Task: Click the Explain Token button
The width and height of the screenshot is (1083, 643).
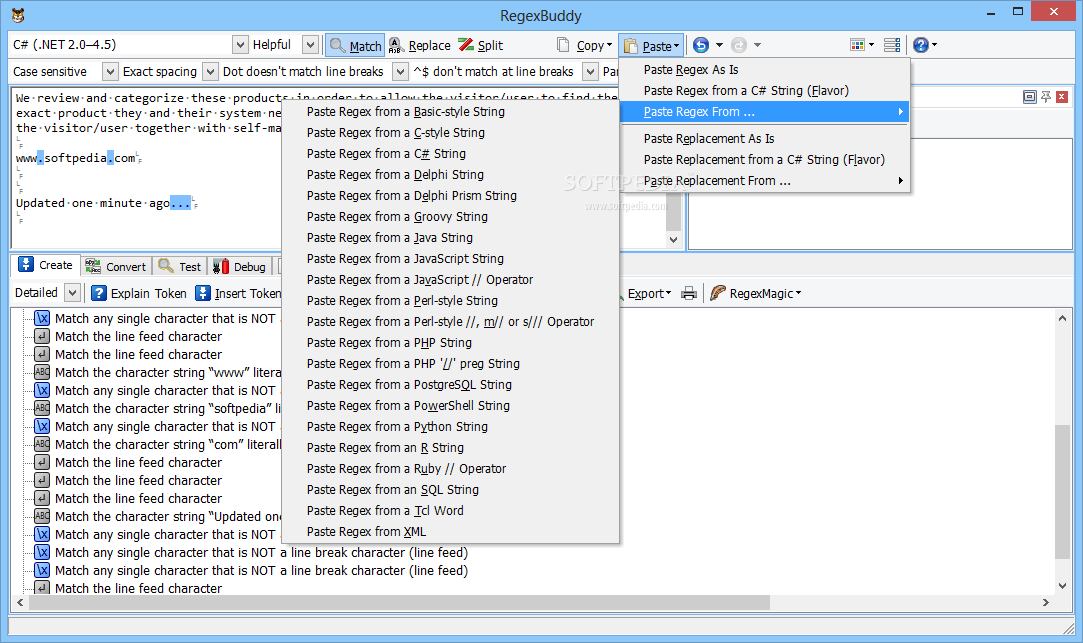Action: [x=139, y=294]
